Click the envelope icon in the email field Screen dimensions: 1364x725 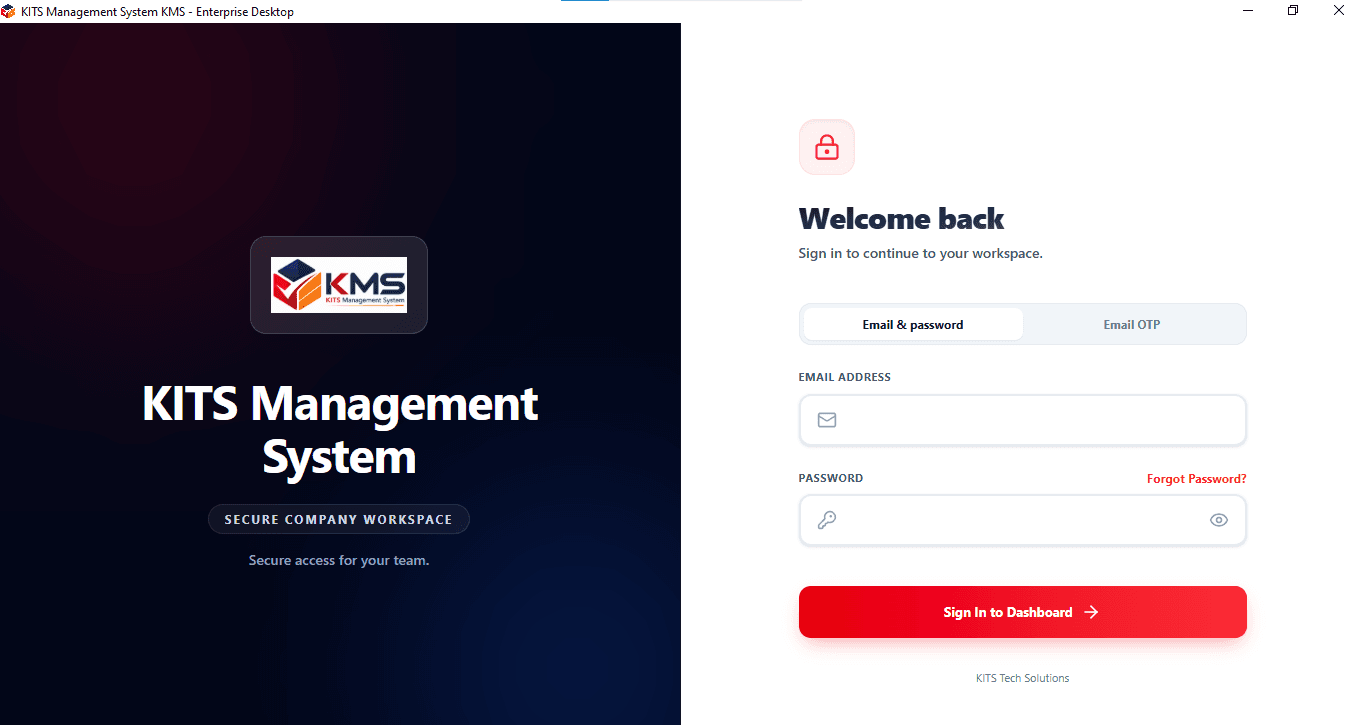pyautogui.click(x=827, y=420)
